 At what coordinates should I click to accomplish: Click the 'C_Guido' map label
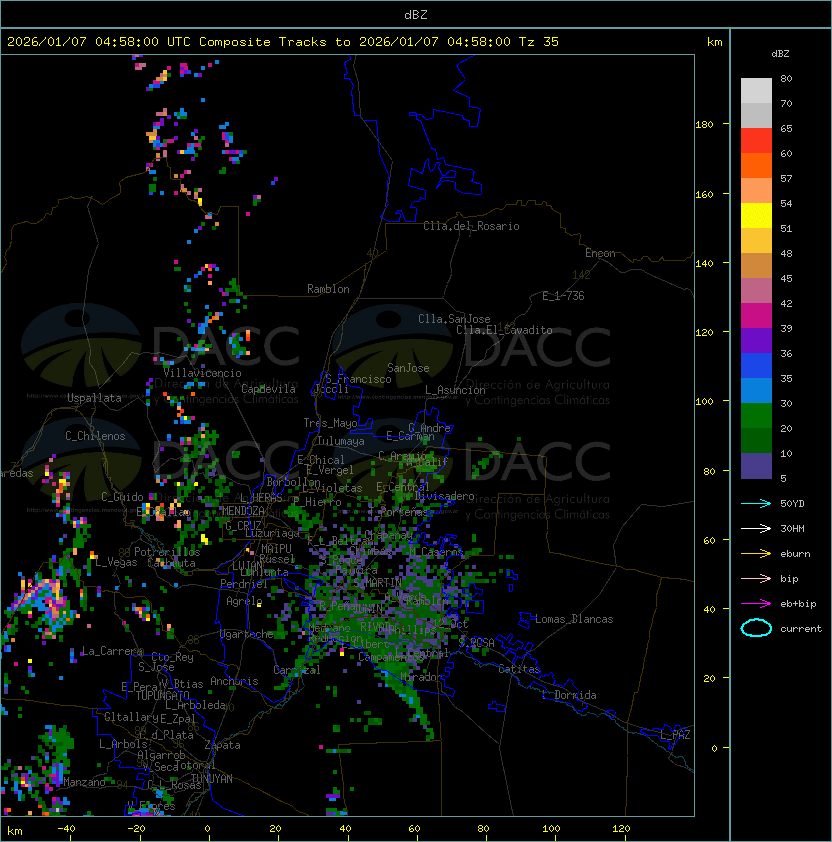point(122,497)
